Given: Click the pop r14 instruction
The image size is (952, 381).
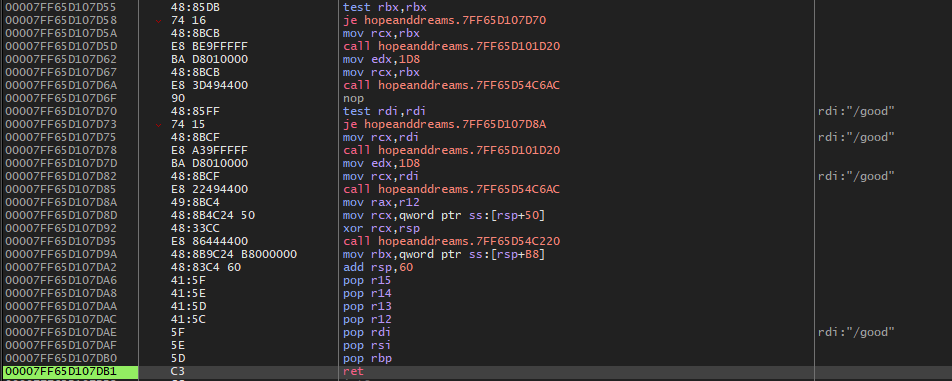Looking at the screenshot, I should tap(367, 294).
